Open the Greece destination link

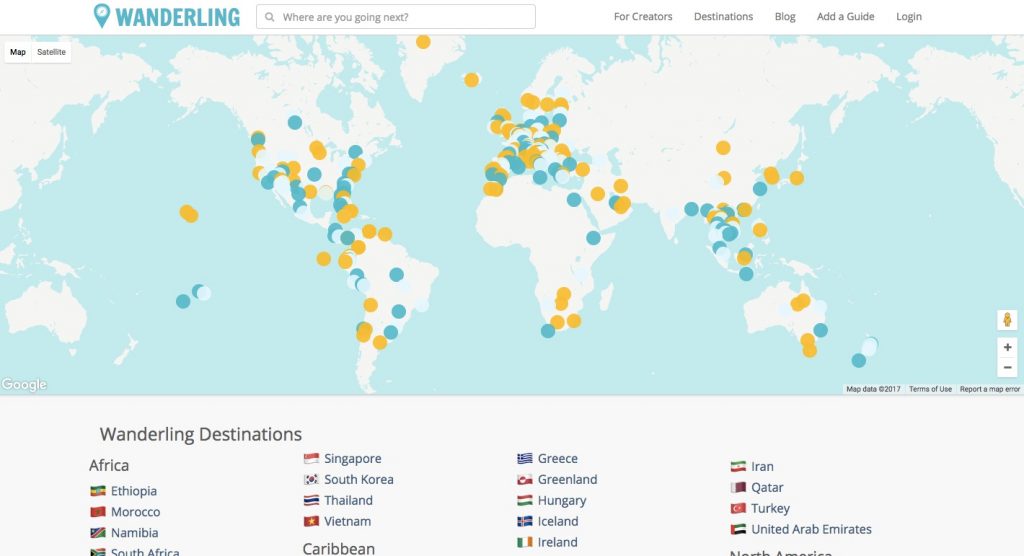[558, 459]
